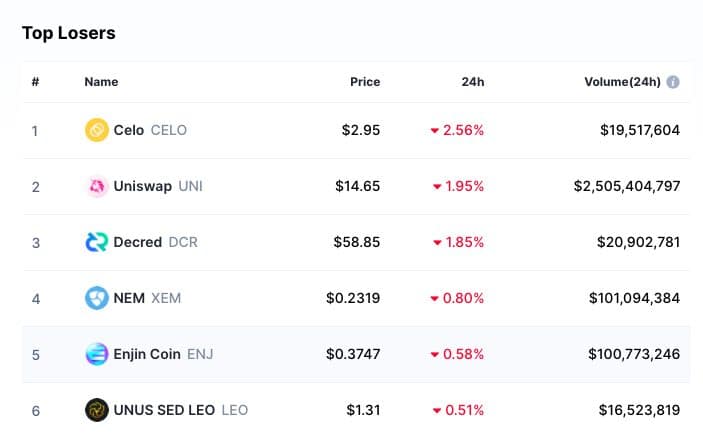This screenshot has height=436, width=703.
Task: Sort by the Volume(24h) column header
Action: [622, 82]
